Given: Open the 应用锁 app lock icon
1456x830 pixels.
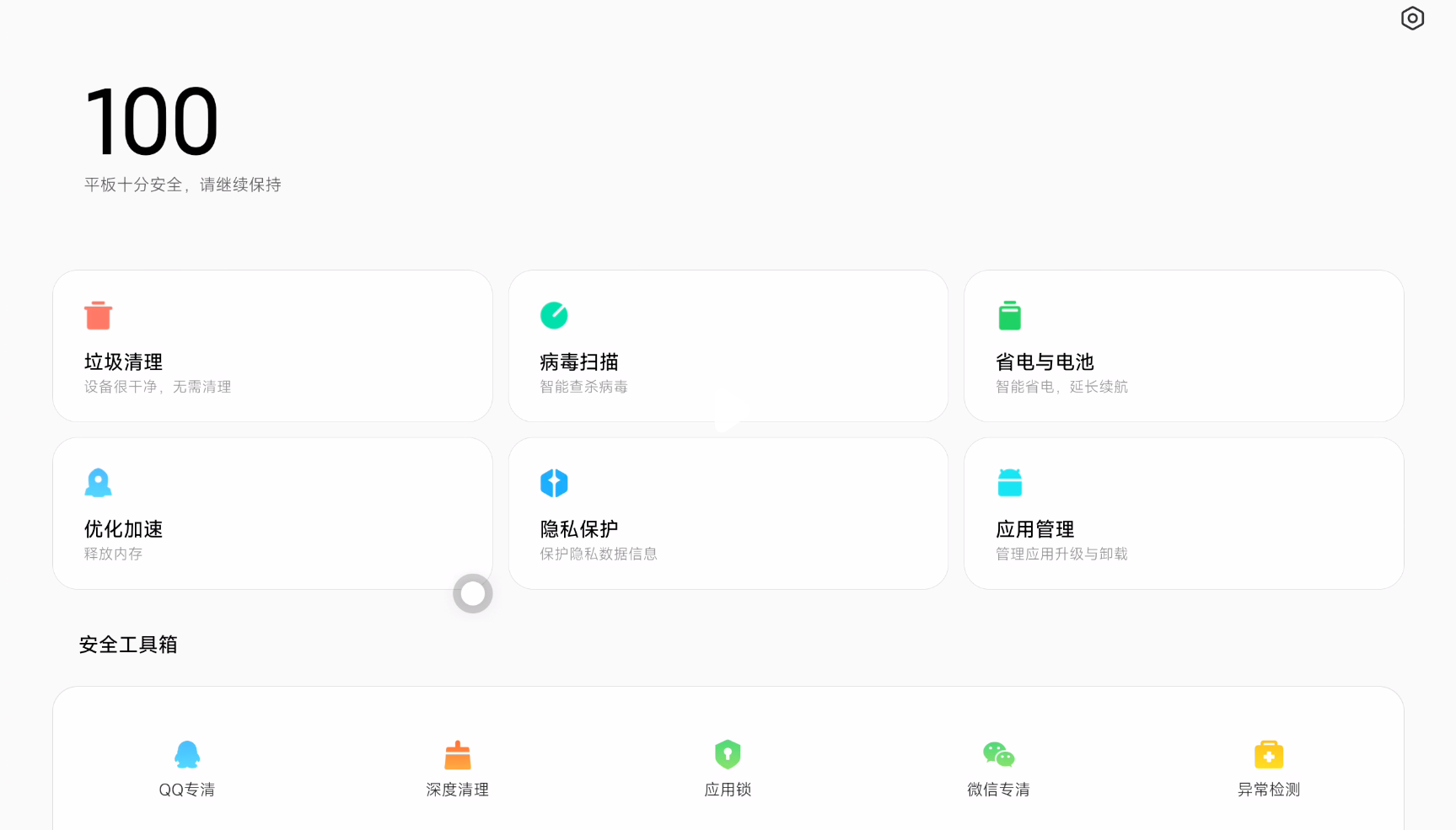Looking at the screenshot, I should click(727, 754).
